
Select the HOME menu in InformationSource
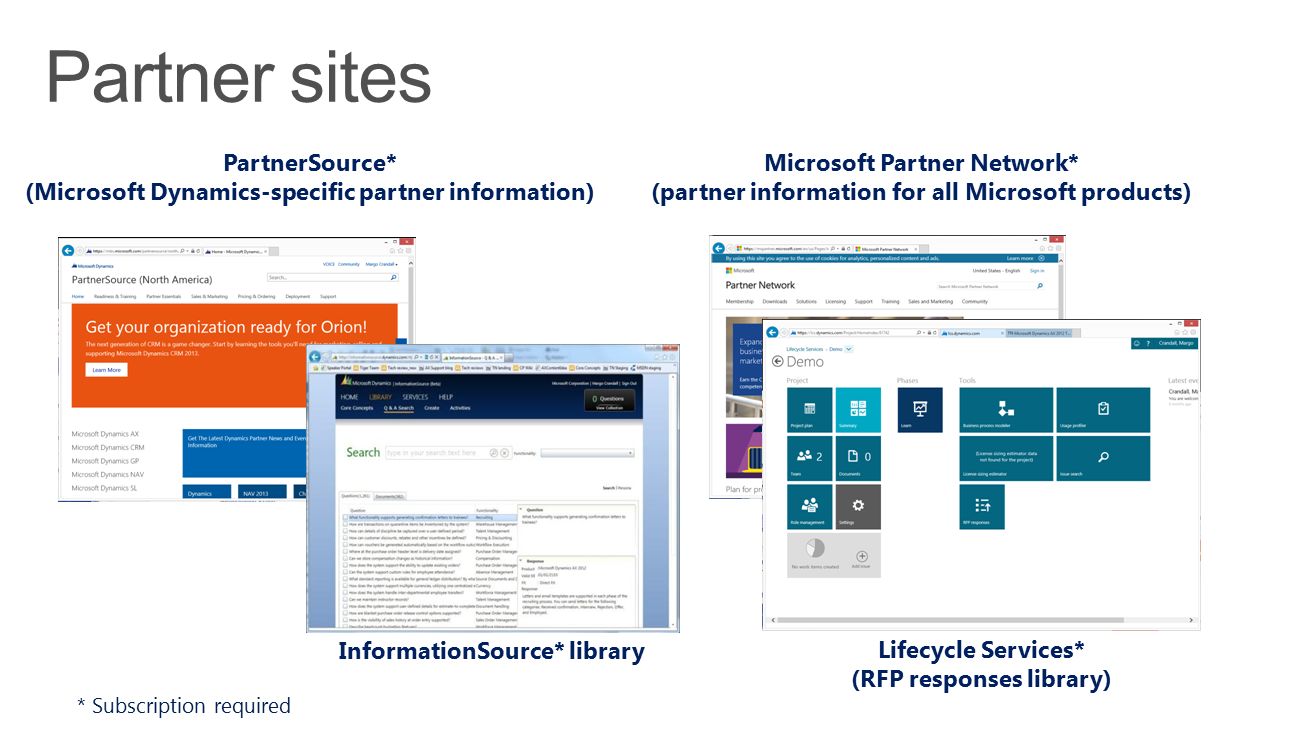pyautogui.click(x=349, y=397)
